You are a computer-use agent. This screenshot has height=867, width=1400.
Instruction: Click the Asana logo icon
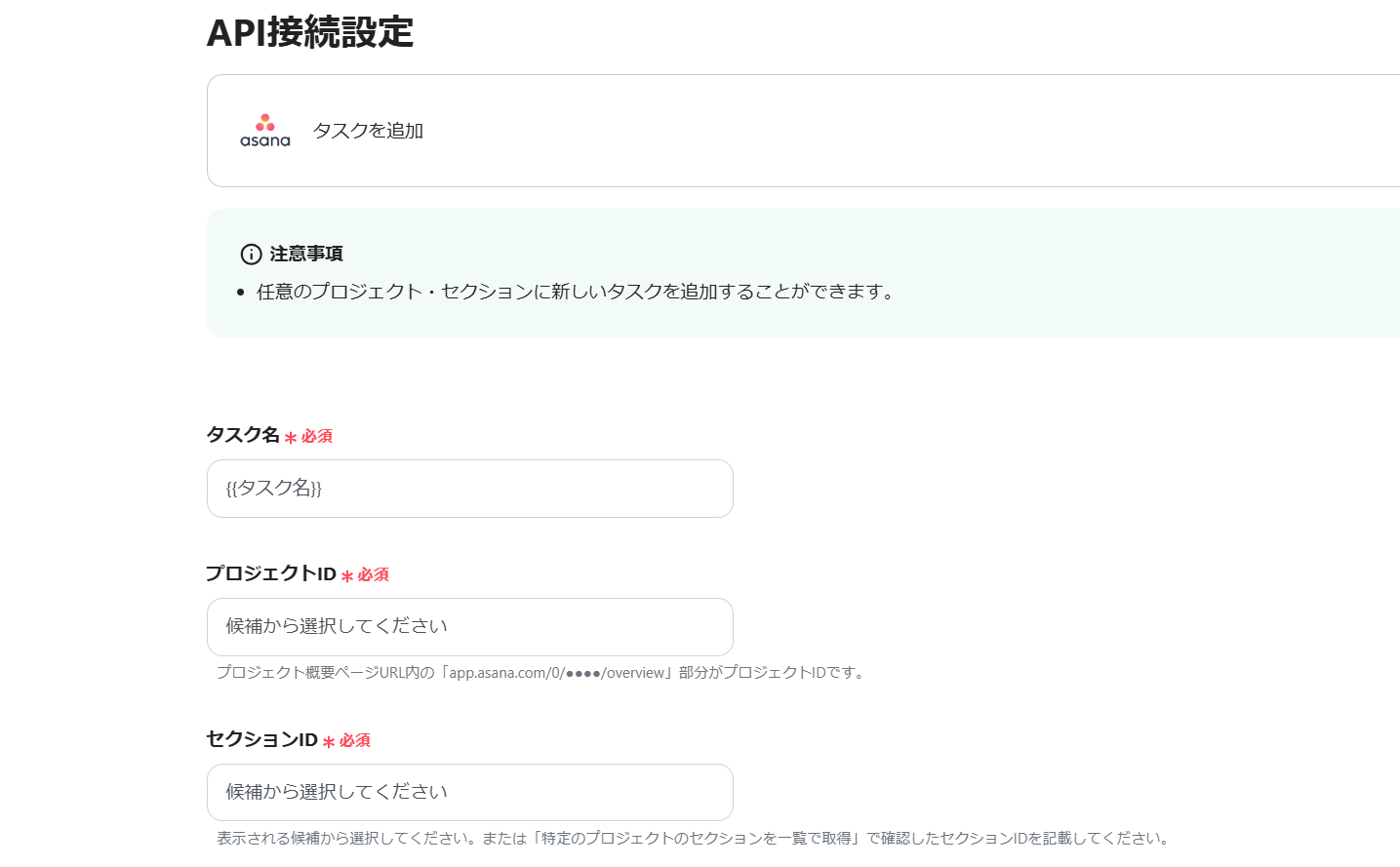[x=264, y=131]
